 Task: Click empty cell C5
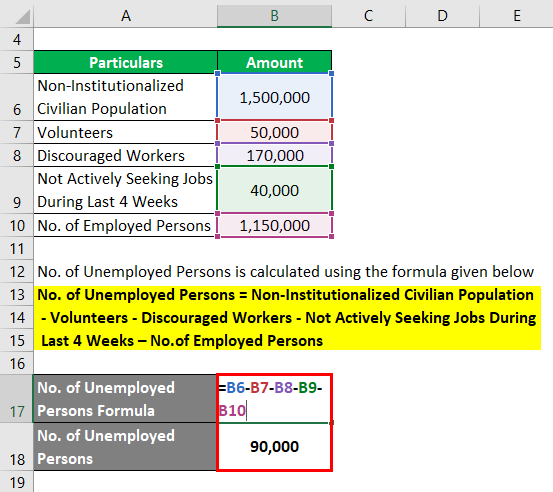tap(369, 62)
